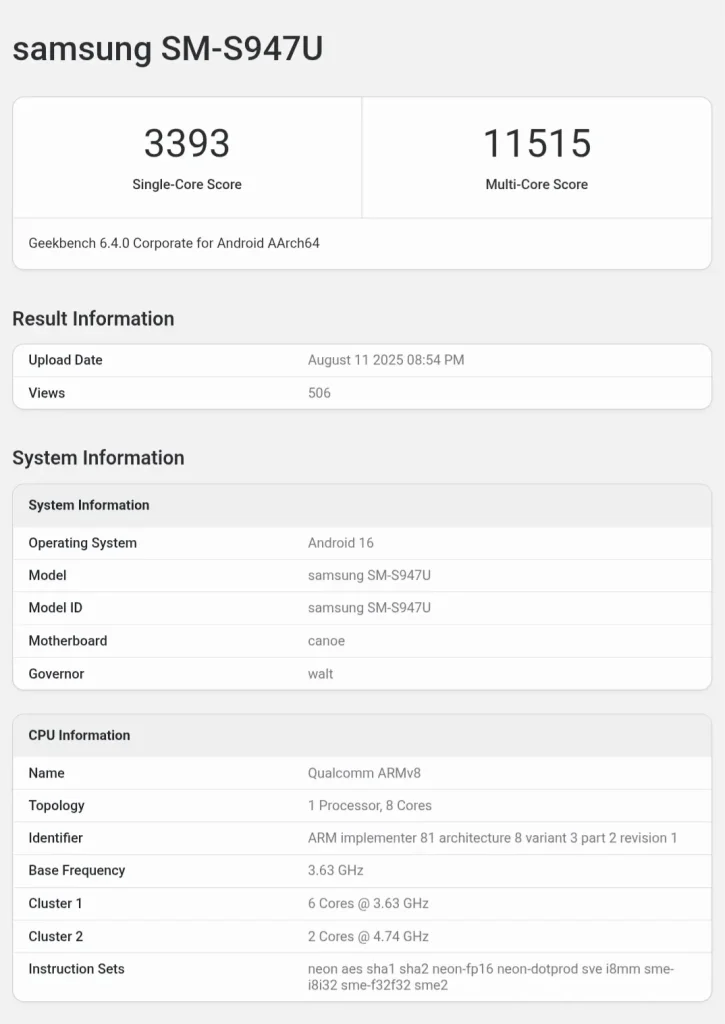The image size is (725, 1024).
Task: Click the 'Base Frequency' row label
Action: 76,871
